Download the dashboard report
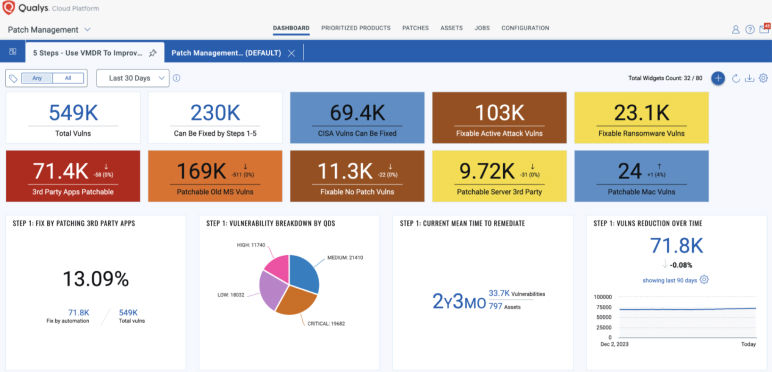772x372 pixels. [x=750, y=78]
